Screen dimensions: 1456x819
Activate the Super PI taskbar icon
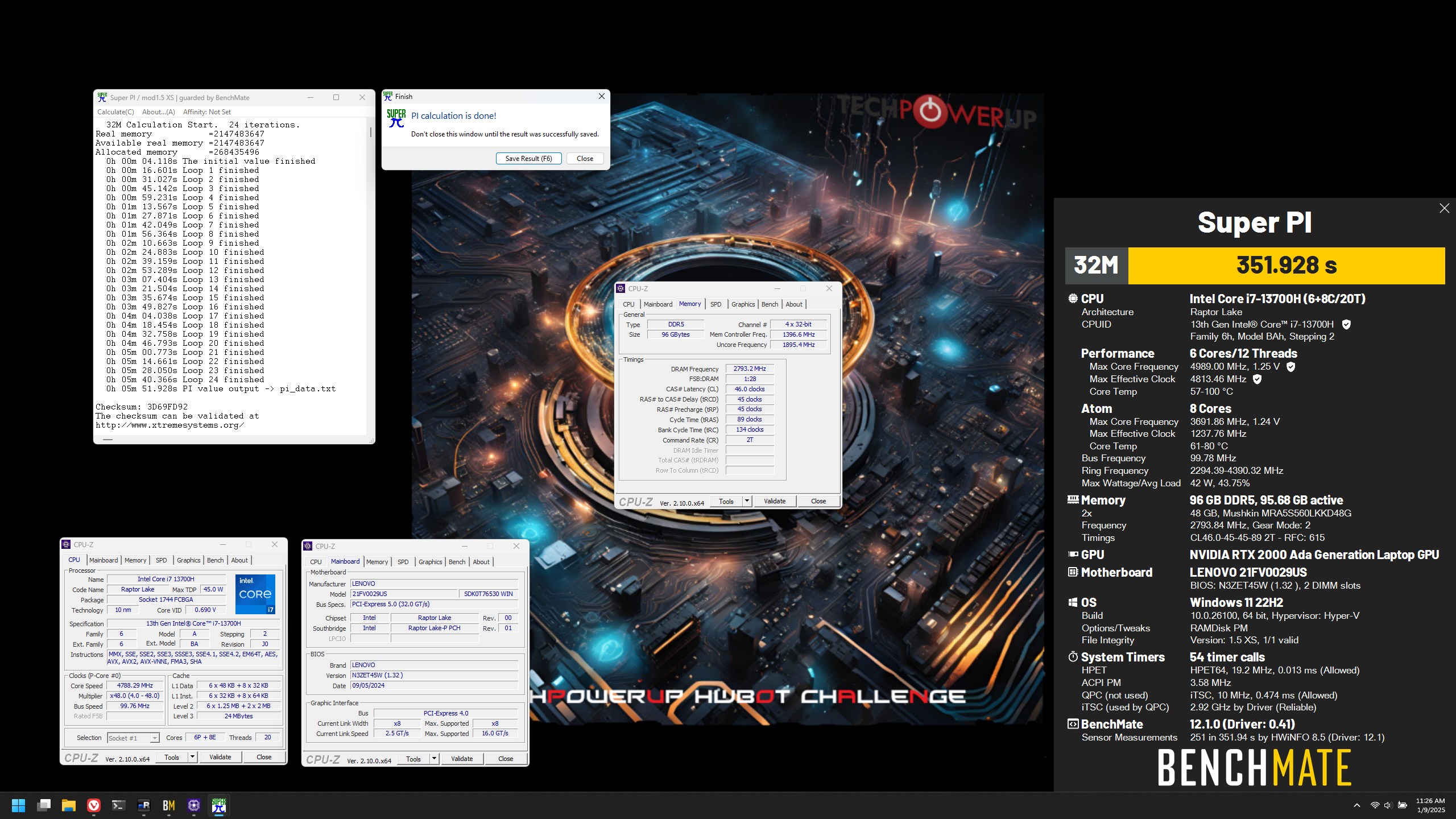(219, 805)
